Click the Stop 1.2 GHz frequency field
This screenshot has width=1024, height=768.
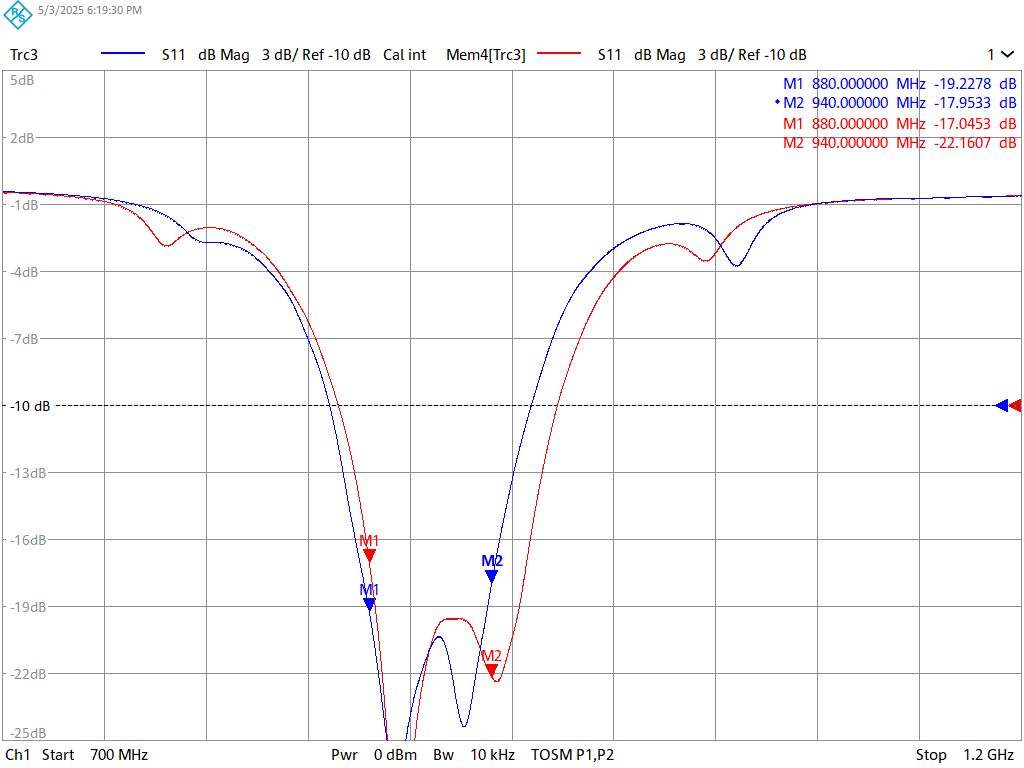[965, 755]
